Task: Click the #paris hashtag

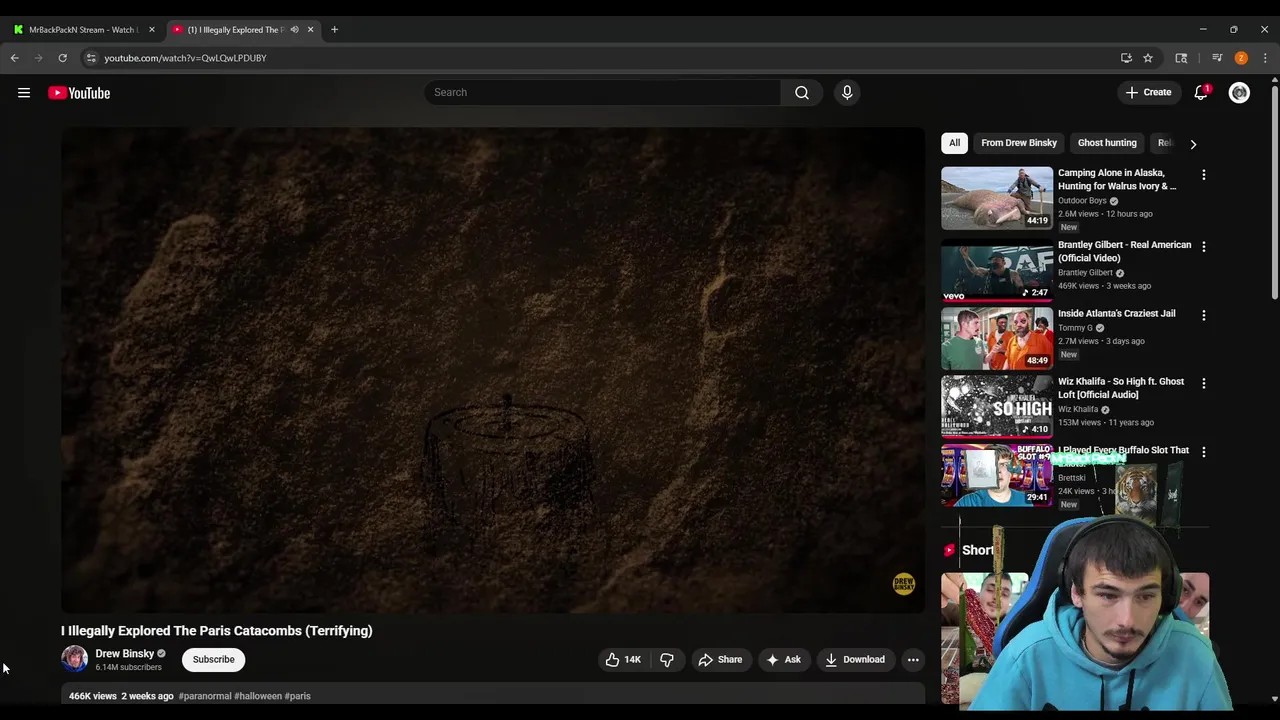Action: [x=298, y=696]
